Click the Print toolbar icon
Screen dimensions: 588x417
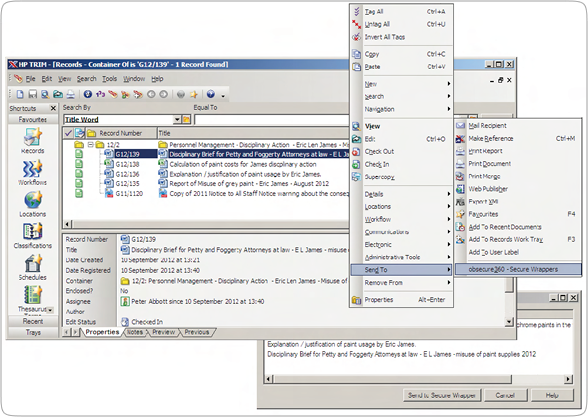(71, 94)
